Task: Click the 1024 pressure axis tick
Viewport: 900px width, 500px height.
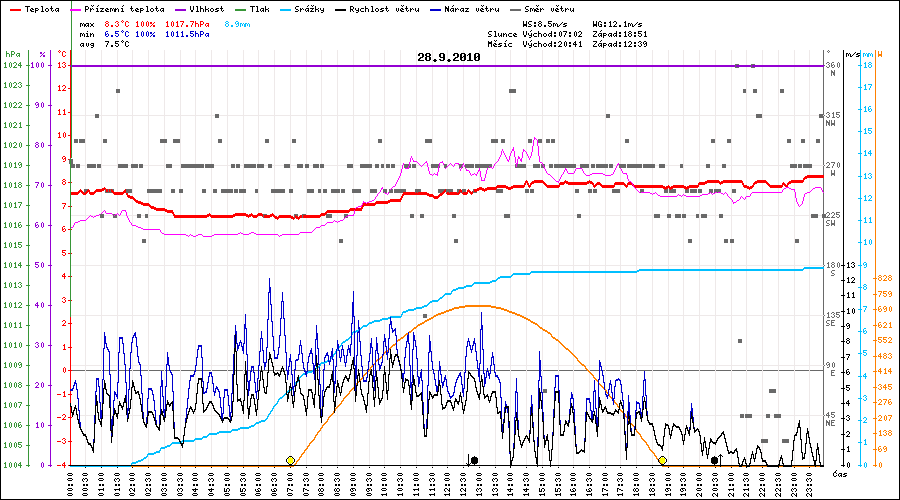Action: pos(13,65)
